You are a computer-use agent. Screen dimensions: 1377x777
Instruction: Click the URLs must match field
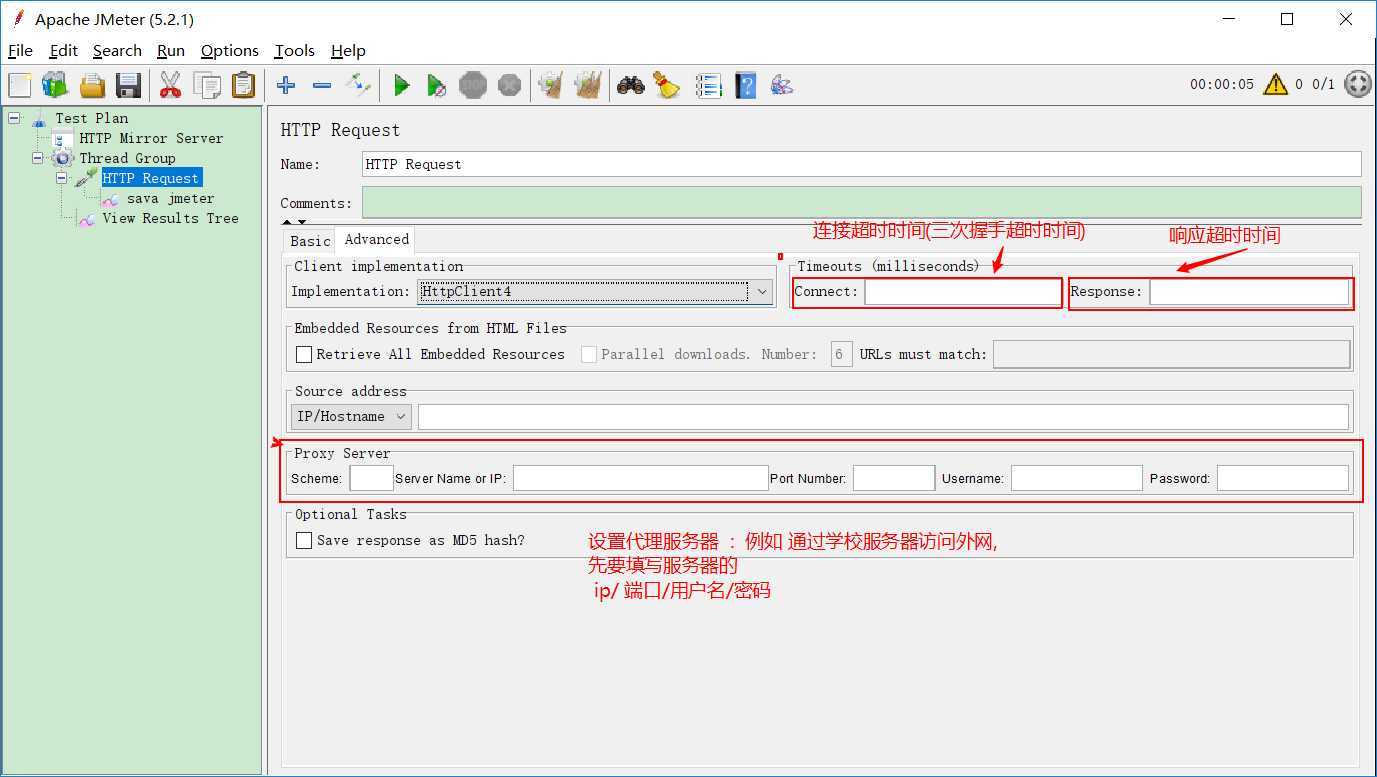1171,354
